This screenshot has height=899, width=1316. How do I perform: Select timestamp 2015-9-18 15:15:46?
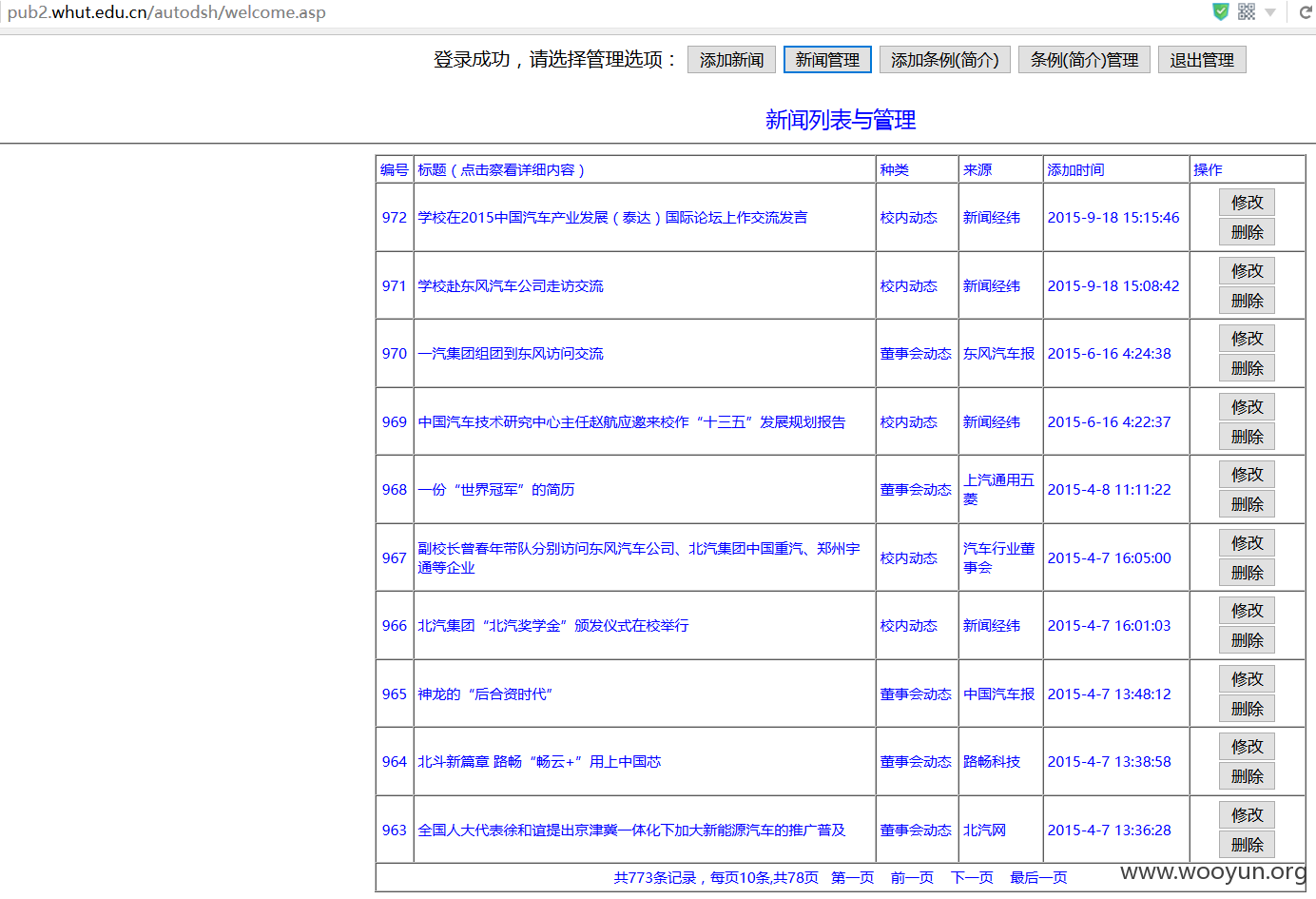[1113, 218]
